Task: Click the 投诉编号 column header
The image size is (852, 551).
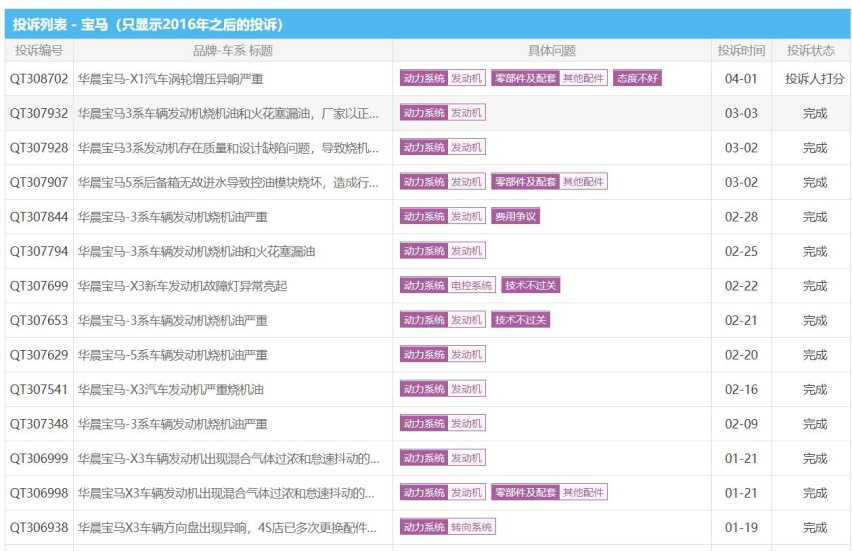Action: coord(39,51)
